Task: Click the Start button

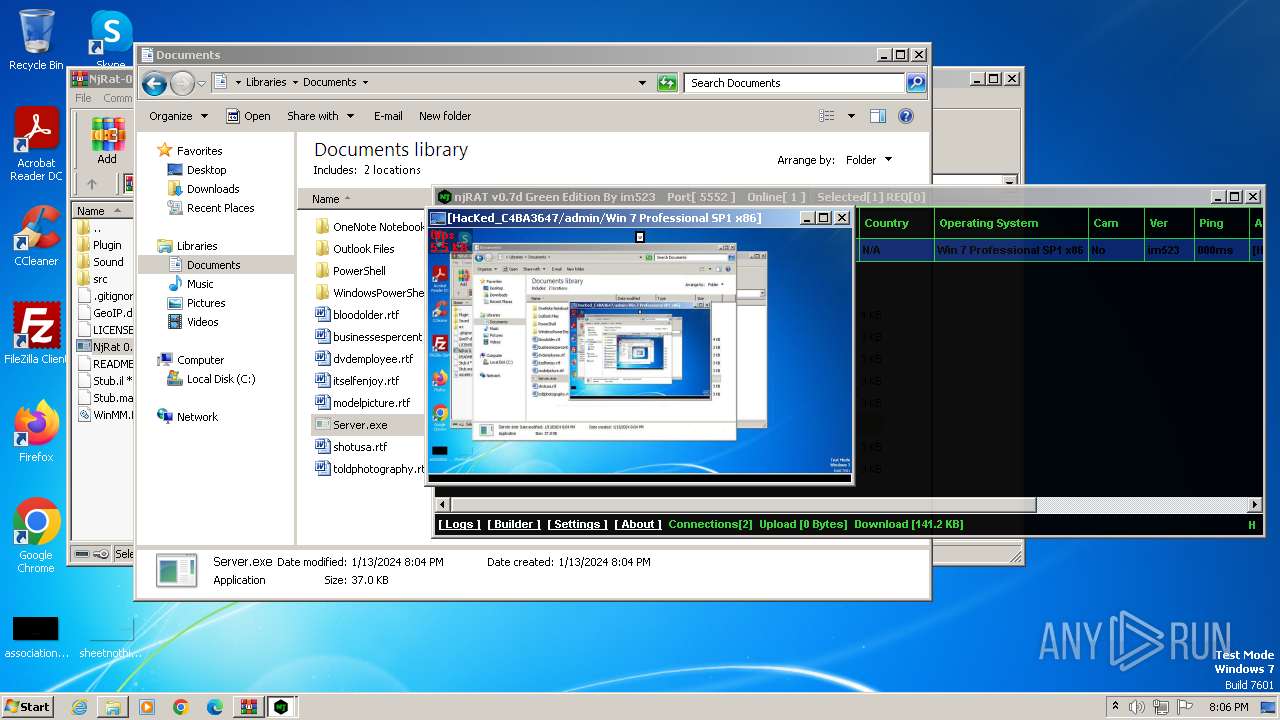Action: pos(27,707)
